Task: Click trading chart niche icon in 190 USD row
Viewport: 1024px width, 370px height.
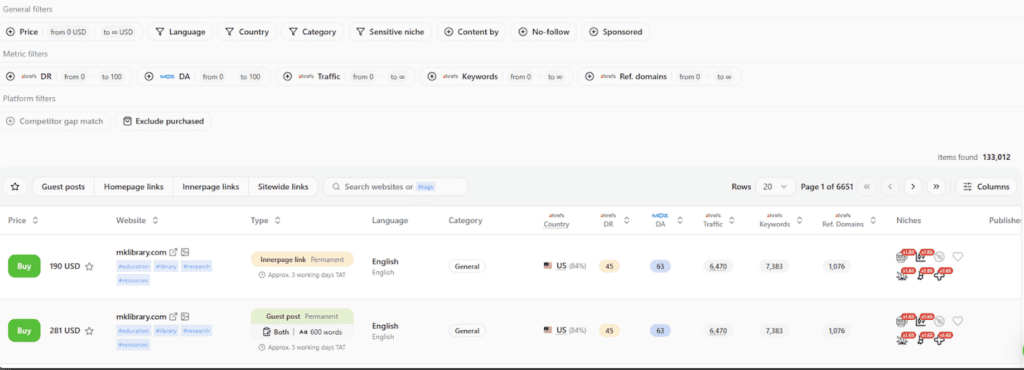Action: [x=922, y=256]
